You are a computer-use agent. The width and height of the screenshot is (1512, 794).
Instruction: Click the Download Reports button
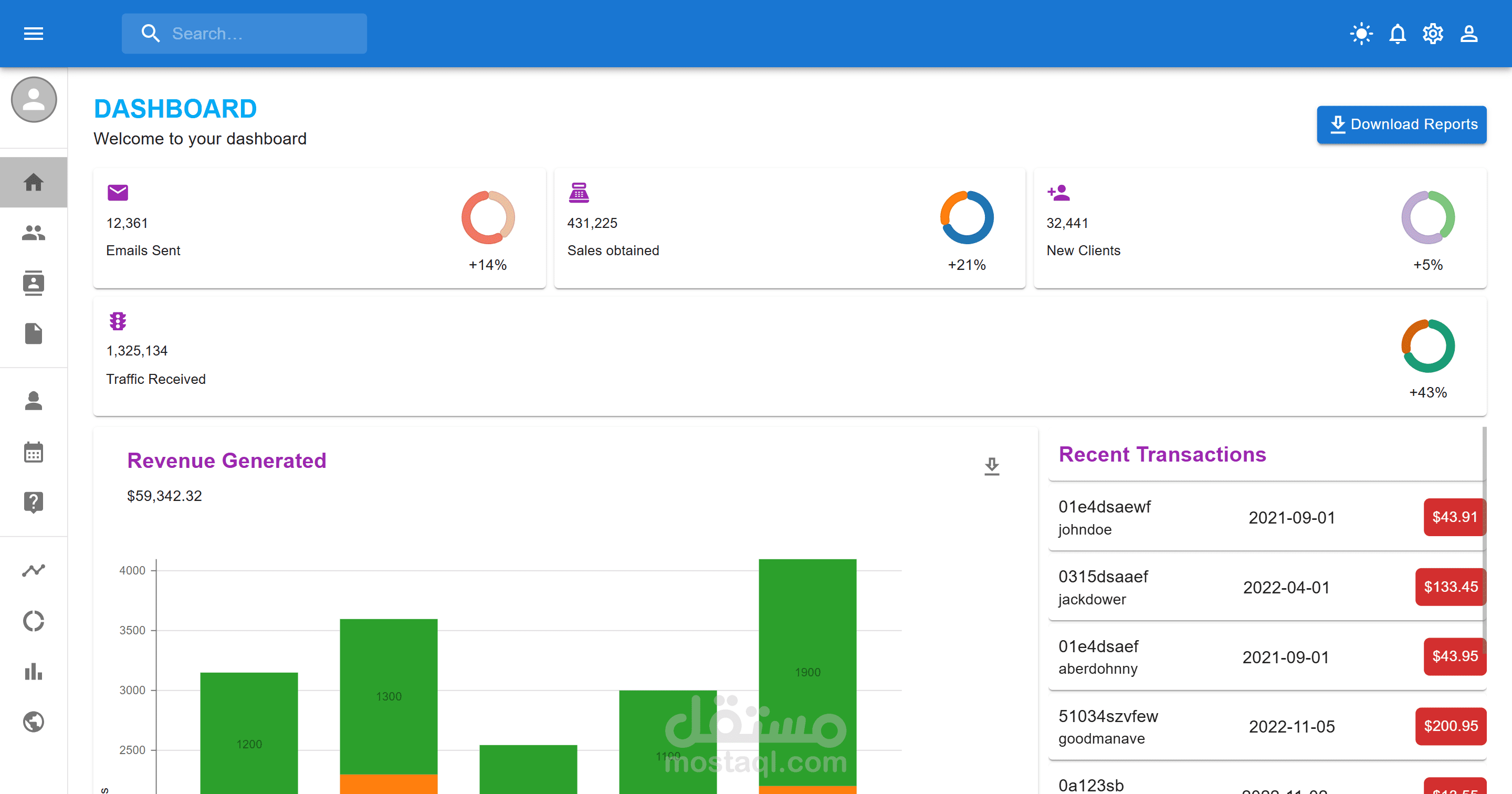coord(1402,124)
